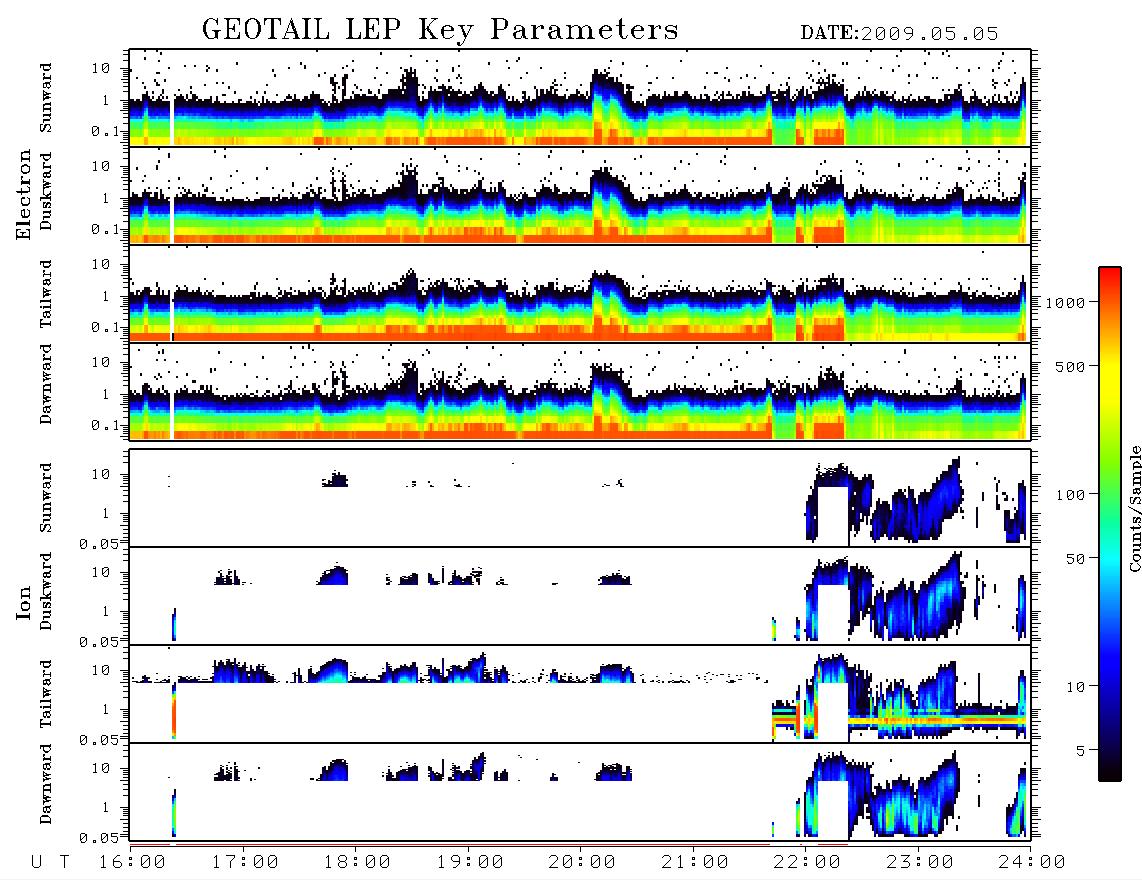Click the '500' color bar tick

1071,366
